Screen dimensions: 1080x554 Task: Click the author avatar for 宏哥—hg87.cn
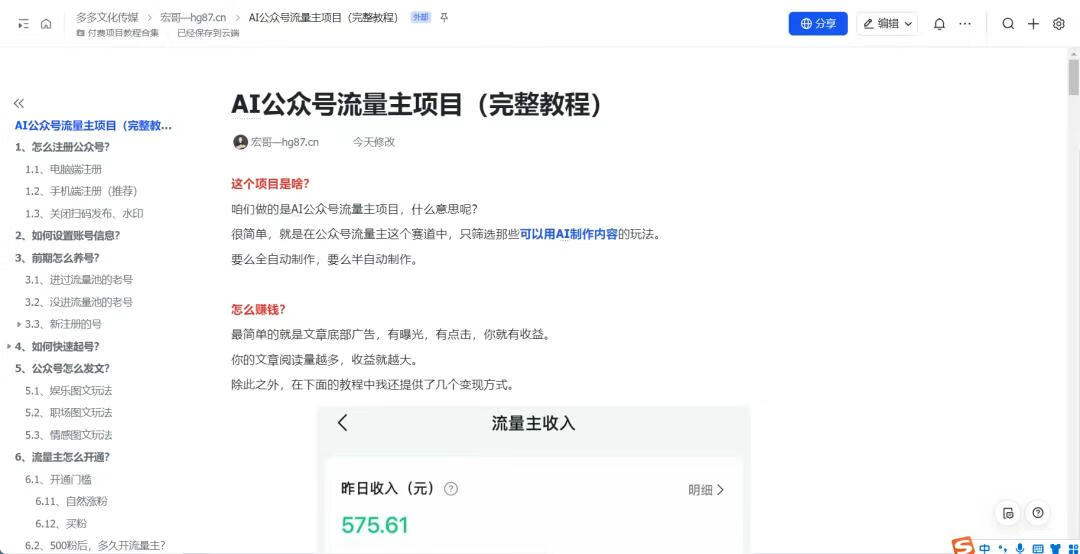tap(240, 142)
